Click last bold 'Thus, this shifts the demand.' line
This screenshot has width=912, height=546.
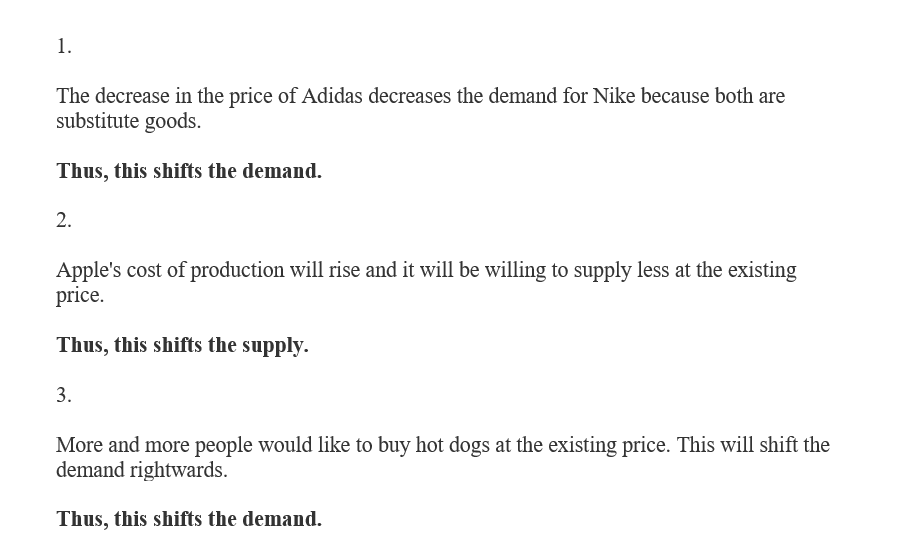[189, 519]
